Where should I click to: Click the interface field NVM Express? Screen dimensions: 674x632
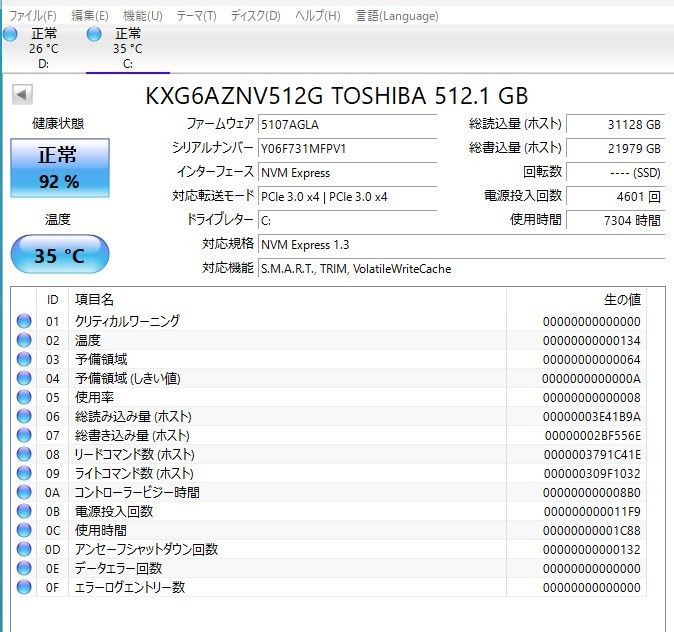pyautogui.click(x=347, y=173)
